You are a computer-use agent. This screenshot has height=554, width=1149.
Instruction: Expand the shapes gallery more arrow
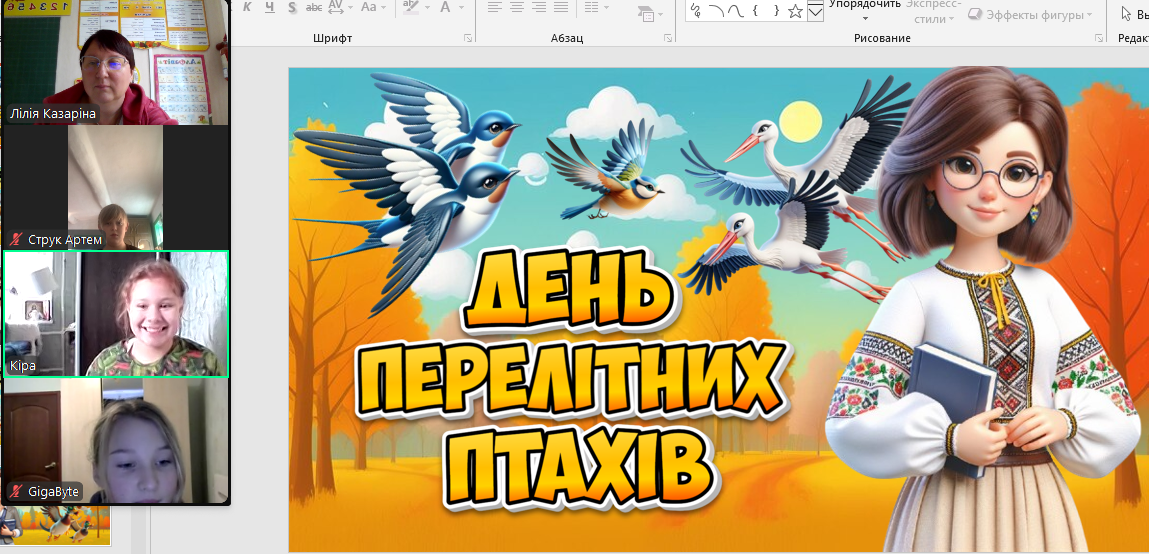pos(815,12)
